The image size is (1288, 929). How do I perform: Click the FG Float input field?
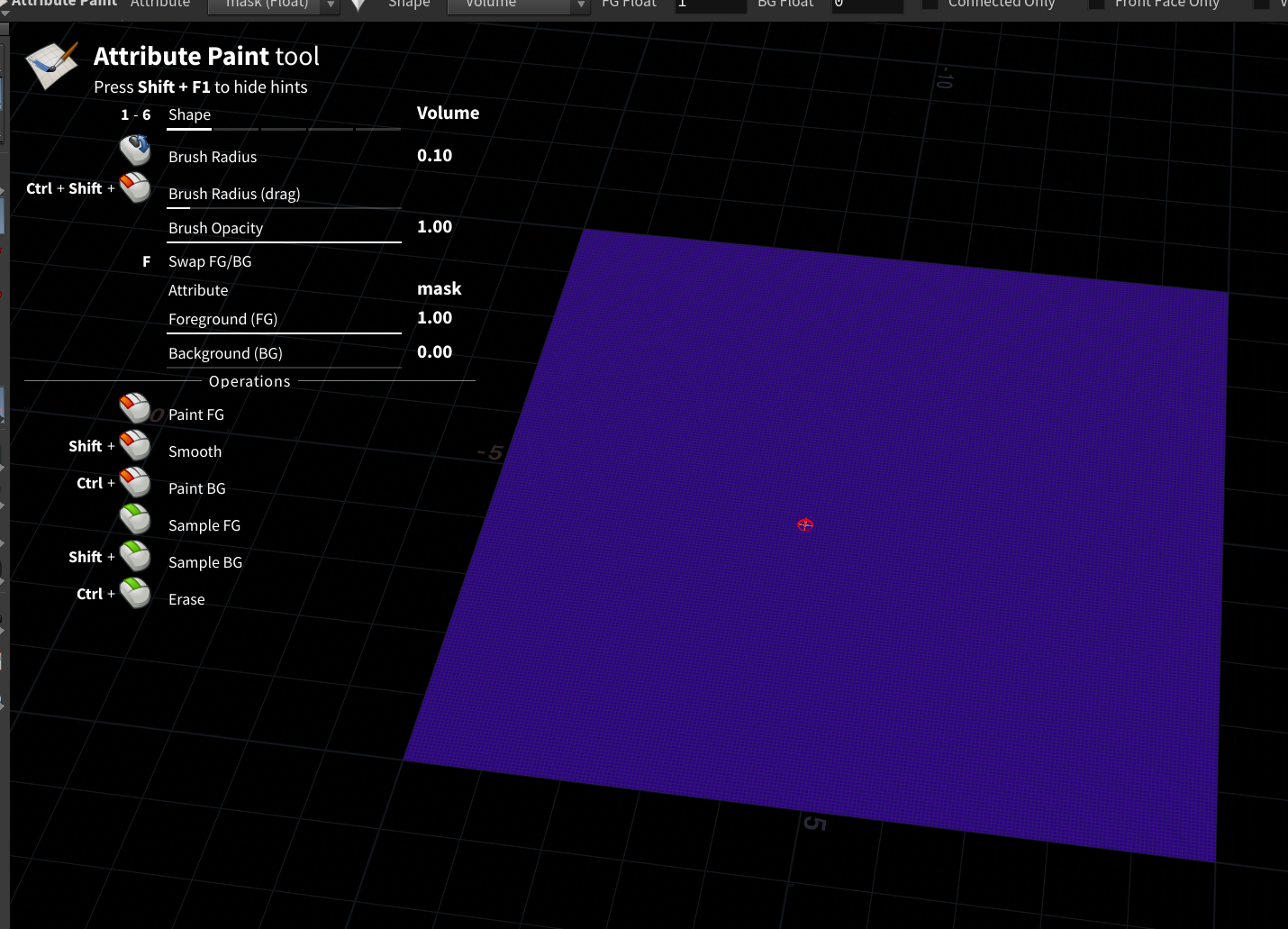(711, 5)
